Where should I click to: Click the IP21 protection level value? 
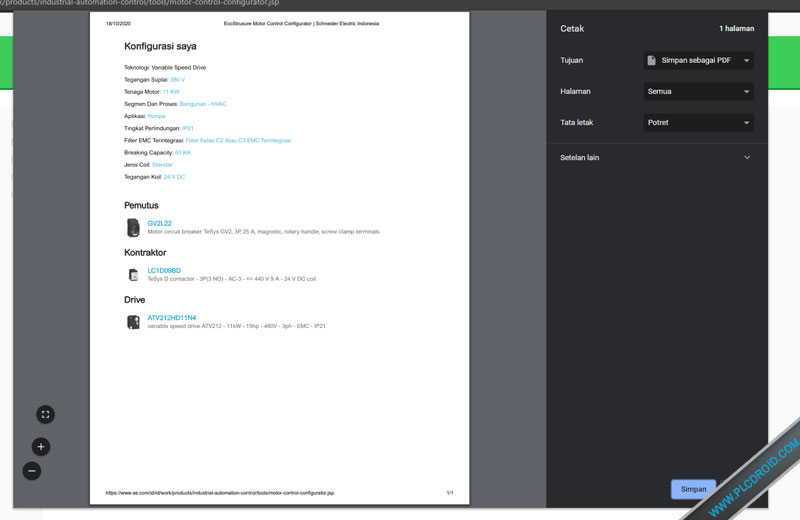188,129
